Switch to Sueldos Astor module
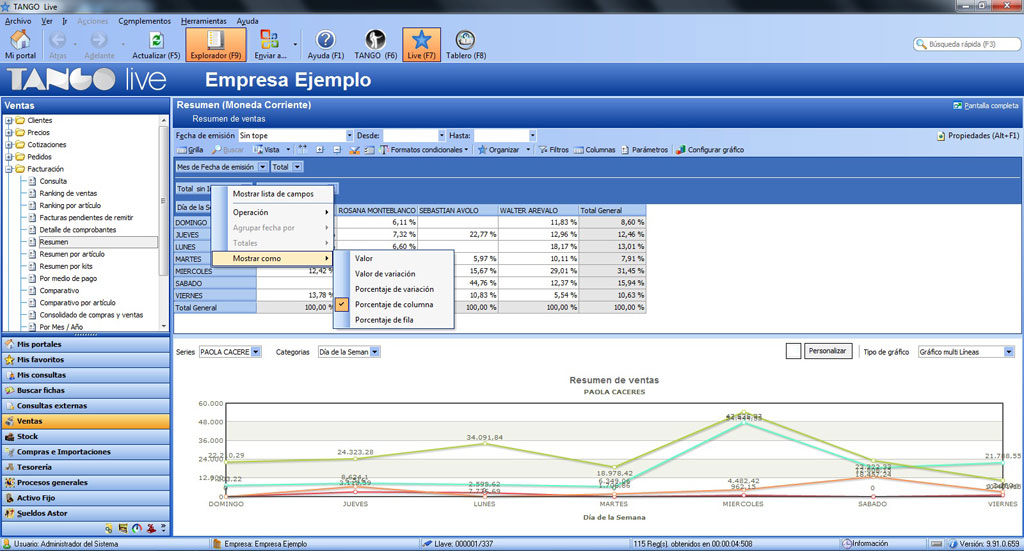This screenshot has height=551, width=1024. 86,513
